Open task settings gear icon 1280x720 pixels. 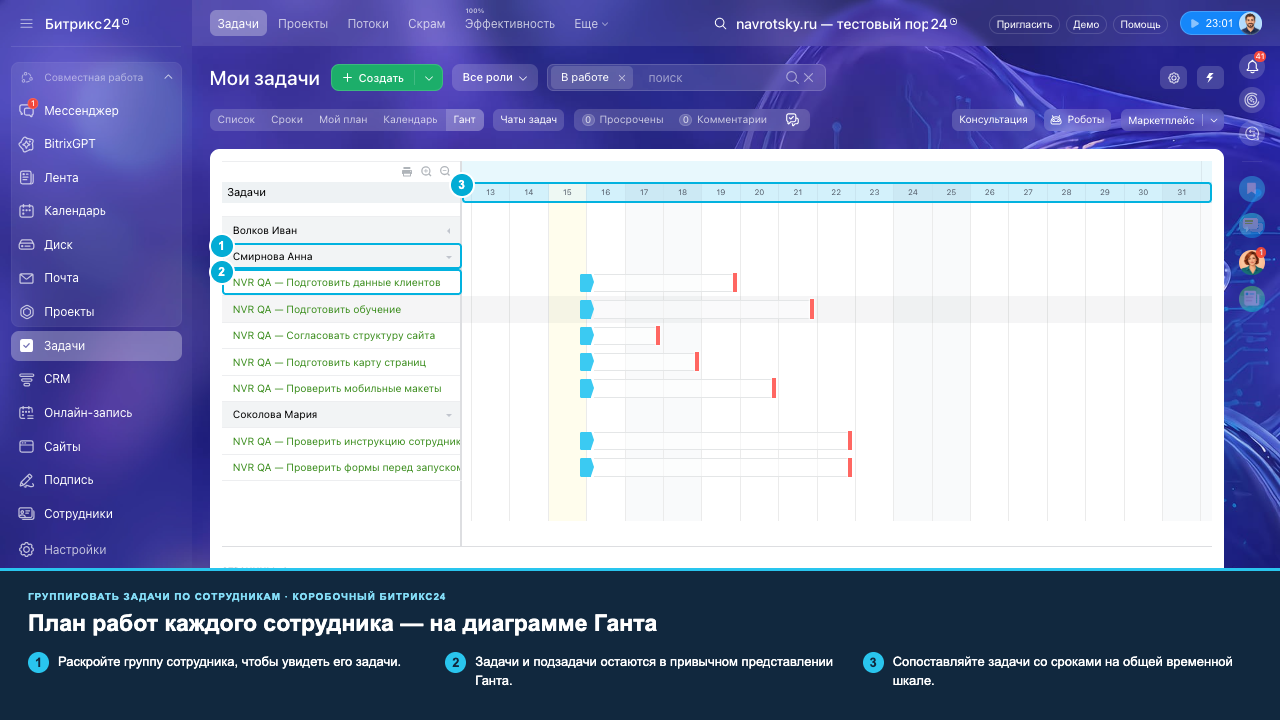click(x=1174, y=78)
